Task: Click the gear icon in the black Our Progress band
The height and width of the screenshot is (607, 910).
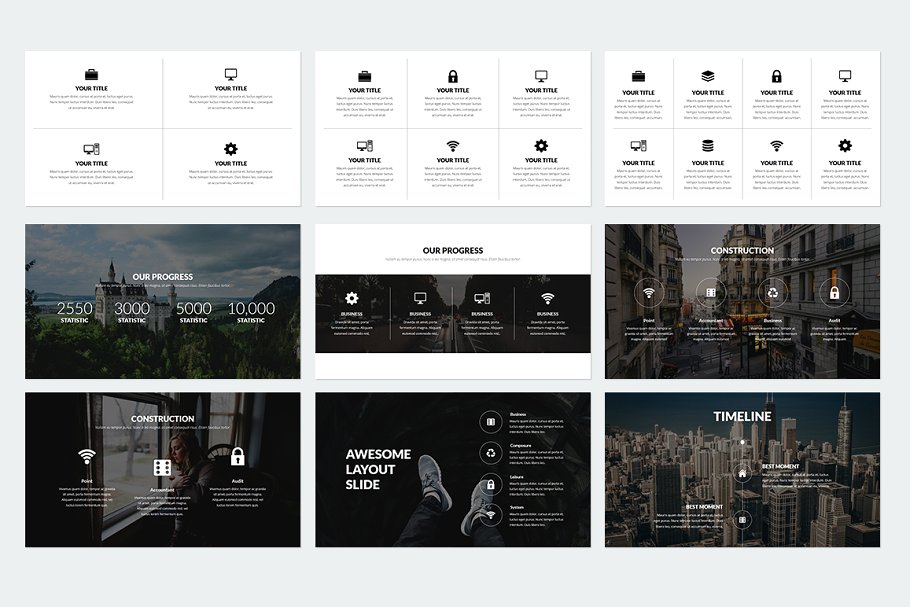Action: (351, 298)
